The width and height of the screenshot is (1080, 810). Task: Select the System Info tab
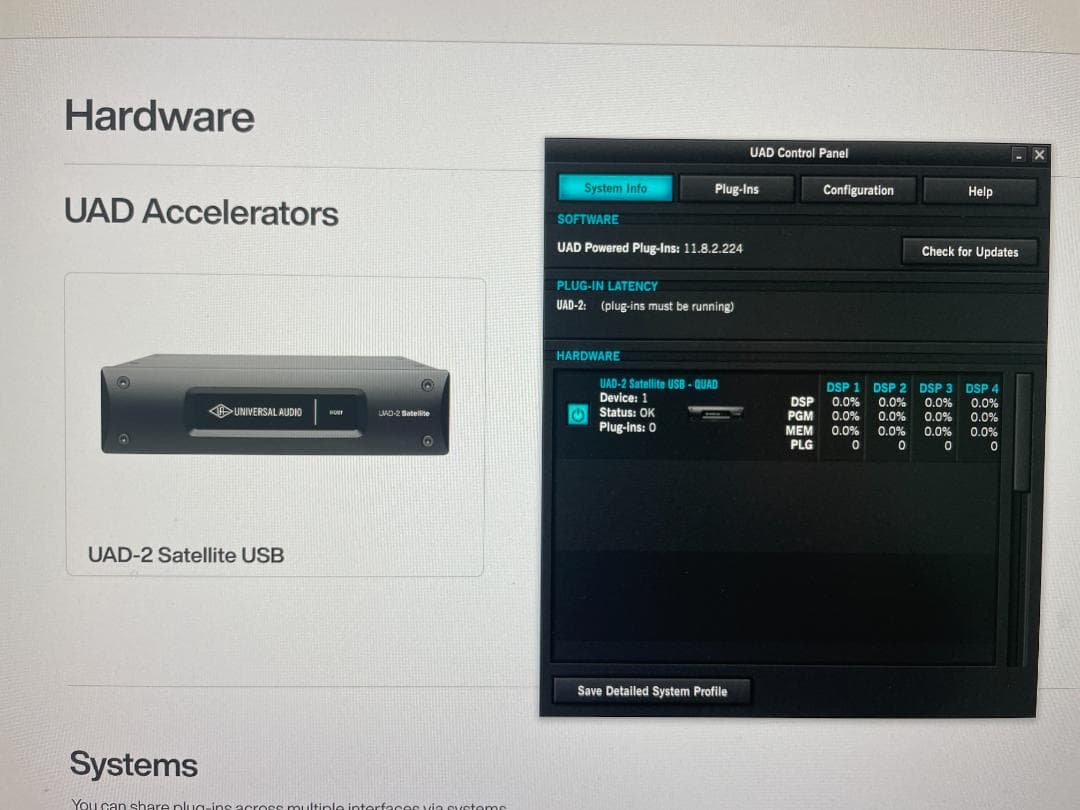615,188
